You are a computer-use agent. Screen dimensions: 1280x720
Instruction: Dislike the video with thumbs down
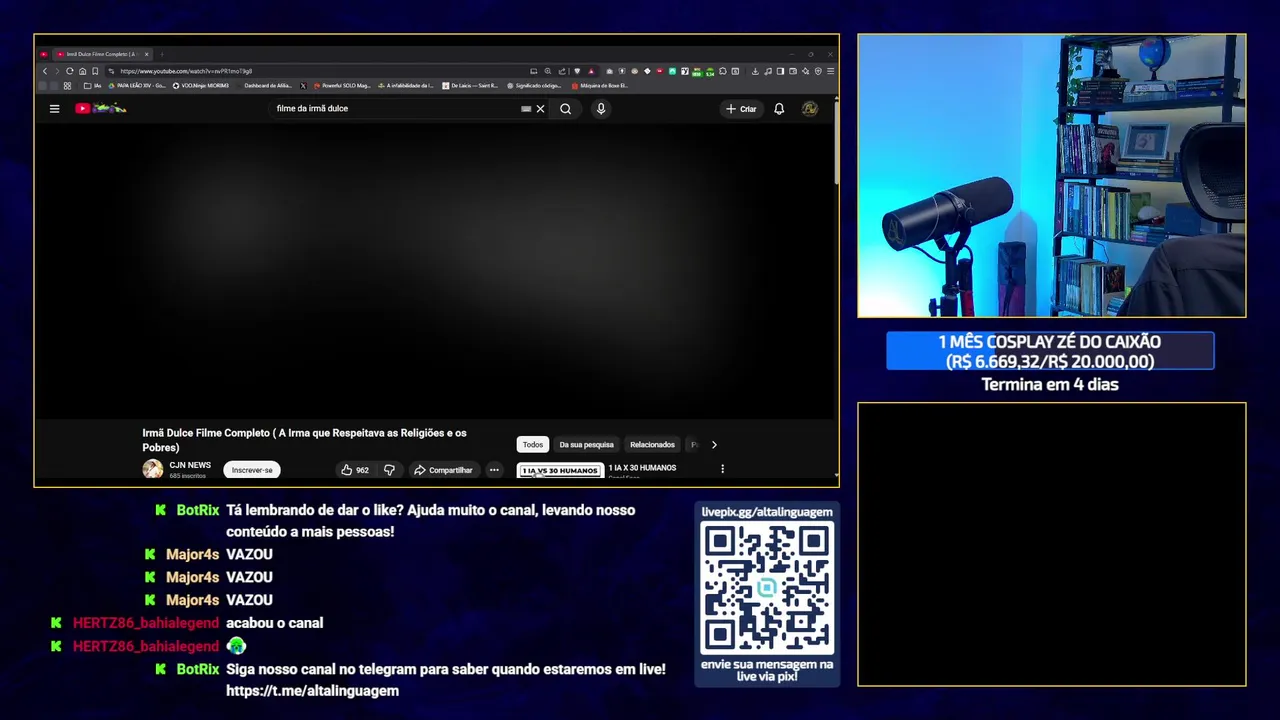(x=389, y=470)
